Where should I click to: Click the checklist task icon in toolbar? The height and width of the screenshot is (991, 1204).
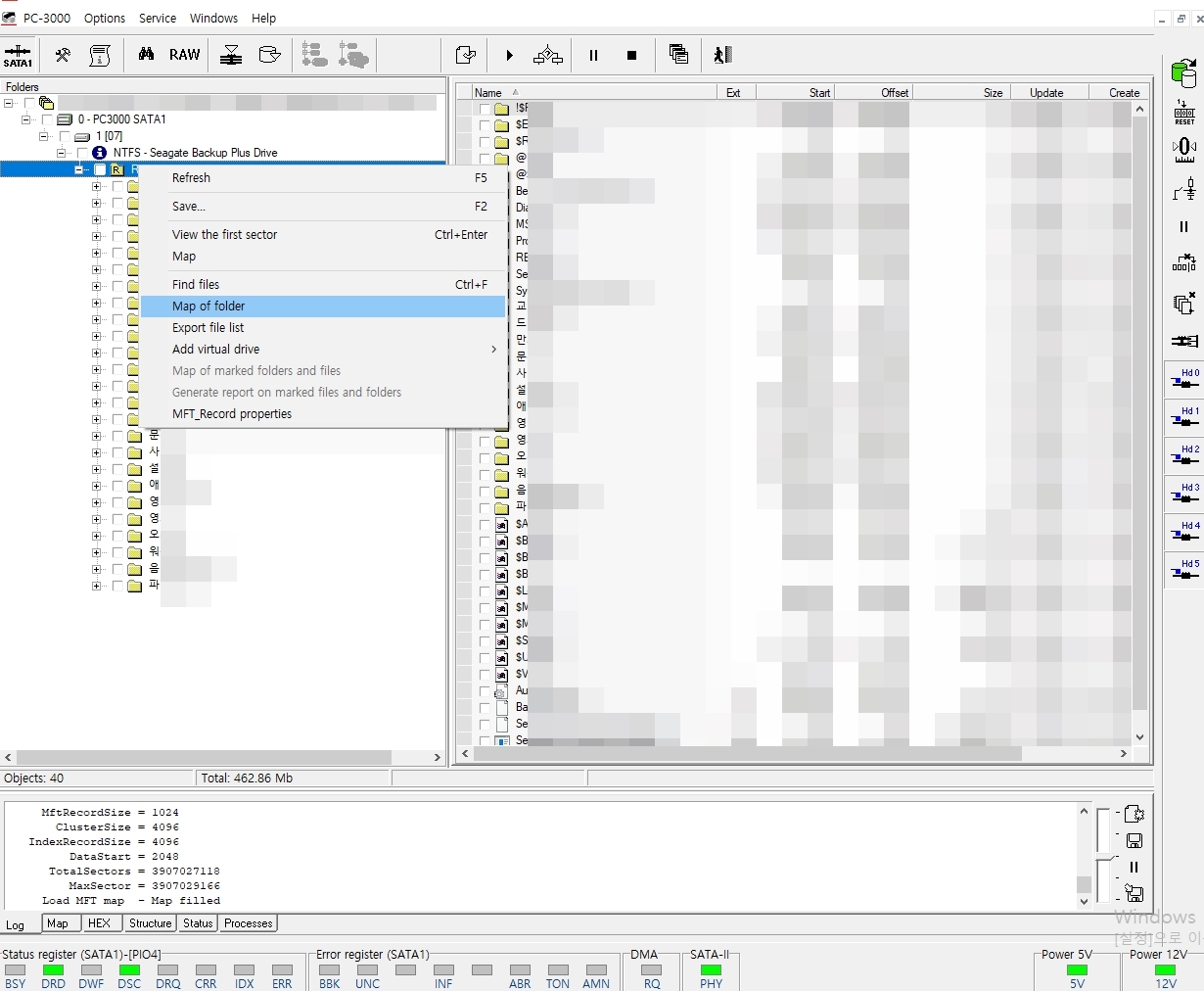click(465, 56)
